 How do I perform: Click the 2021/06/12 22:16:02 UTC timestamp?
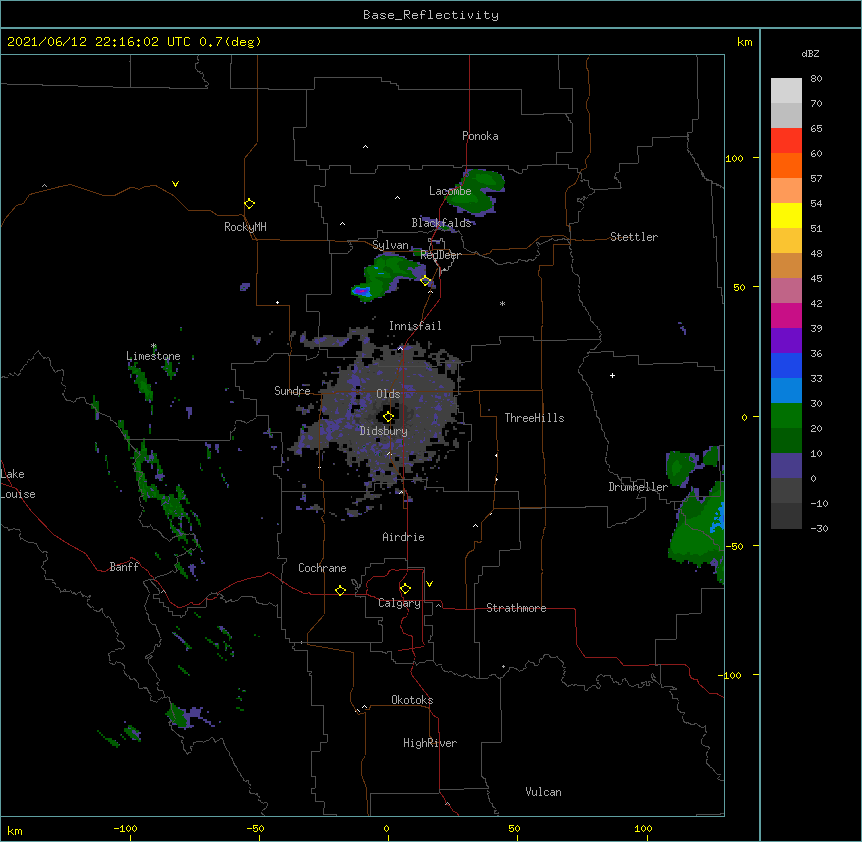coord(98,42)
